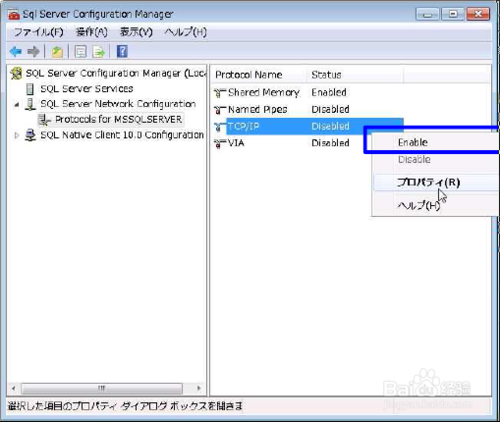
Task: Select the TCP/IP protocol name
Action: point(244,126)
